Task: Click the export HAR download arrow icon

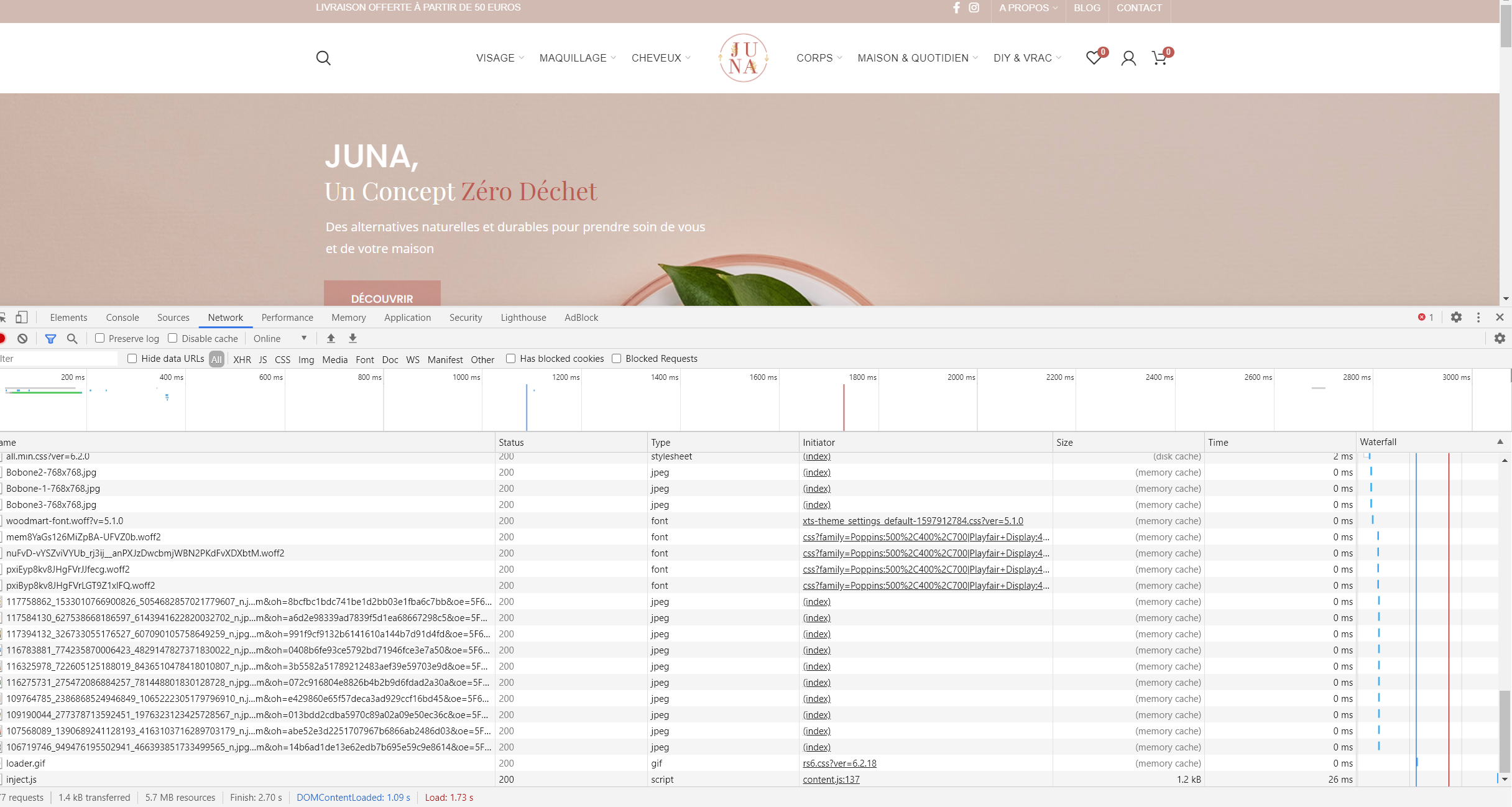Action: tap(353, 338)
